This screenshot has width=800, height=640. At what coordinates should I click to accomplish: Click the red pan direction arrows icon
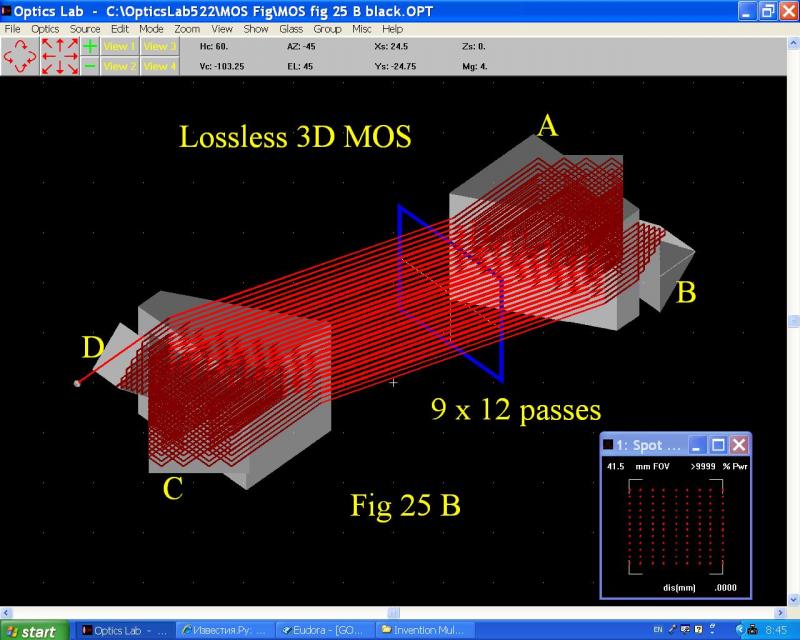[x=60, y=56]
